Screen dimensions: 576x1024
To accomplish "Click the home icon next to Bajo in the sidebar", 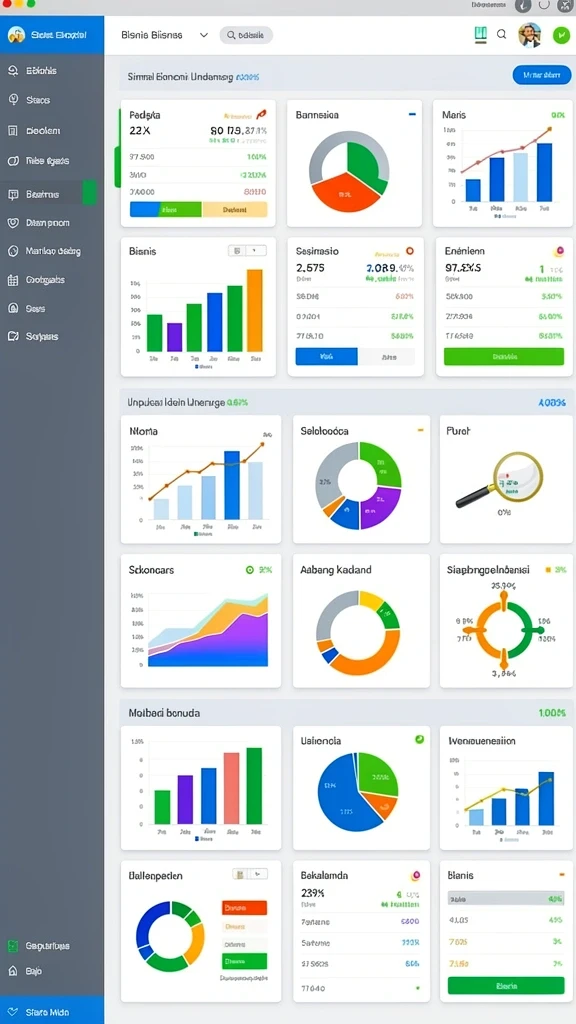I will (x=12, y=971).
